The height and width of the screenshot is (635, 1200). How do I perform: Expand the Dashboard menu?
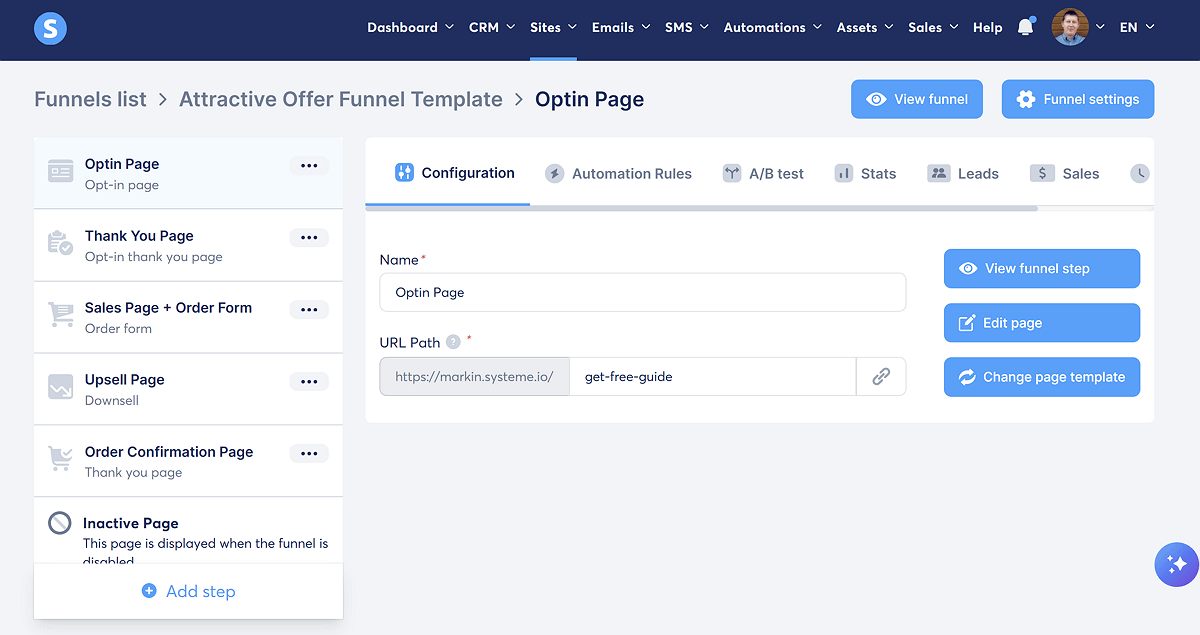[x=410, y=27]
